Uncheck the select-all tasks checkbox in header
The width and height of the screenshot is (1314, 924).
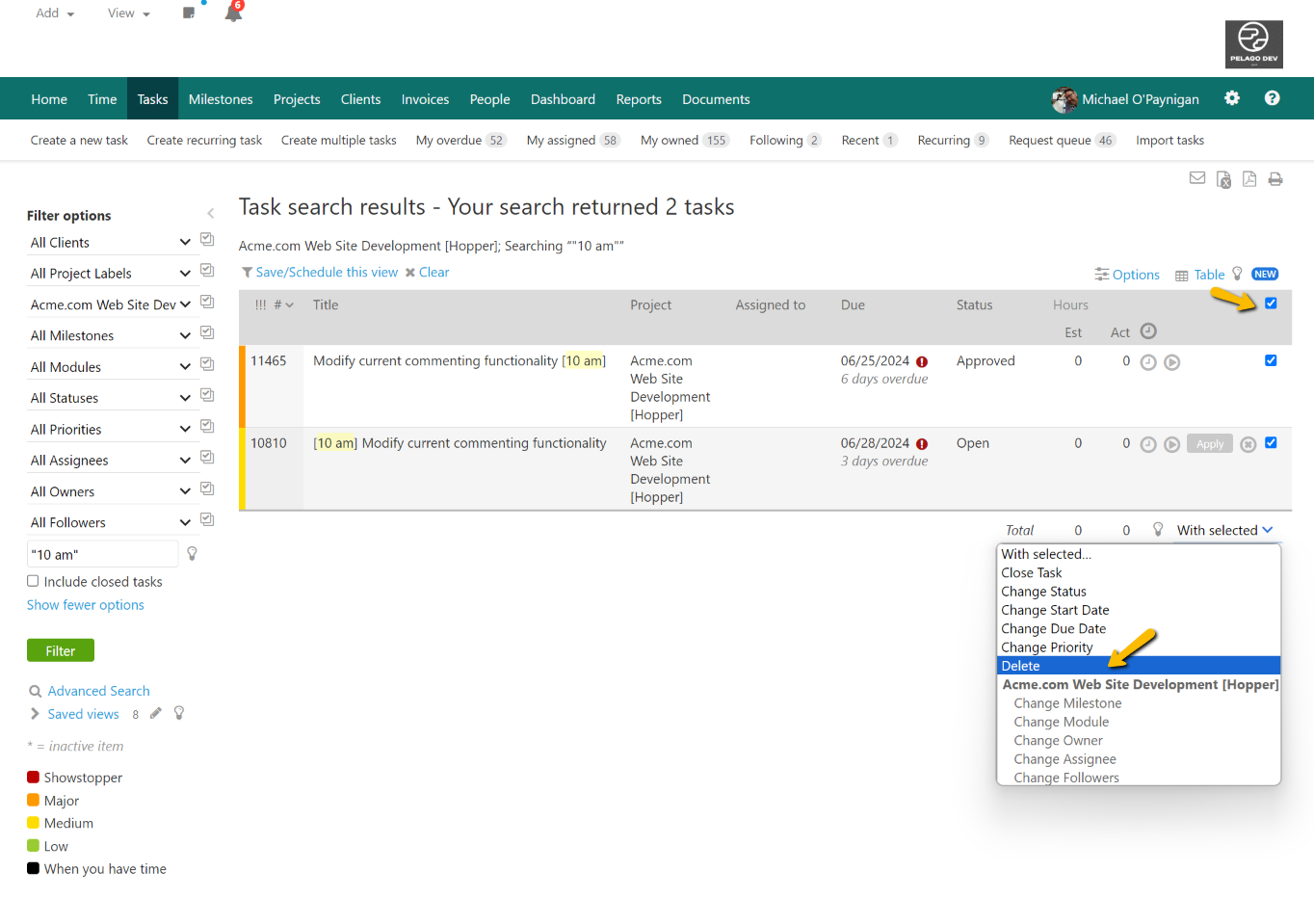click(1271, 304)
